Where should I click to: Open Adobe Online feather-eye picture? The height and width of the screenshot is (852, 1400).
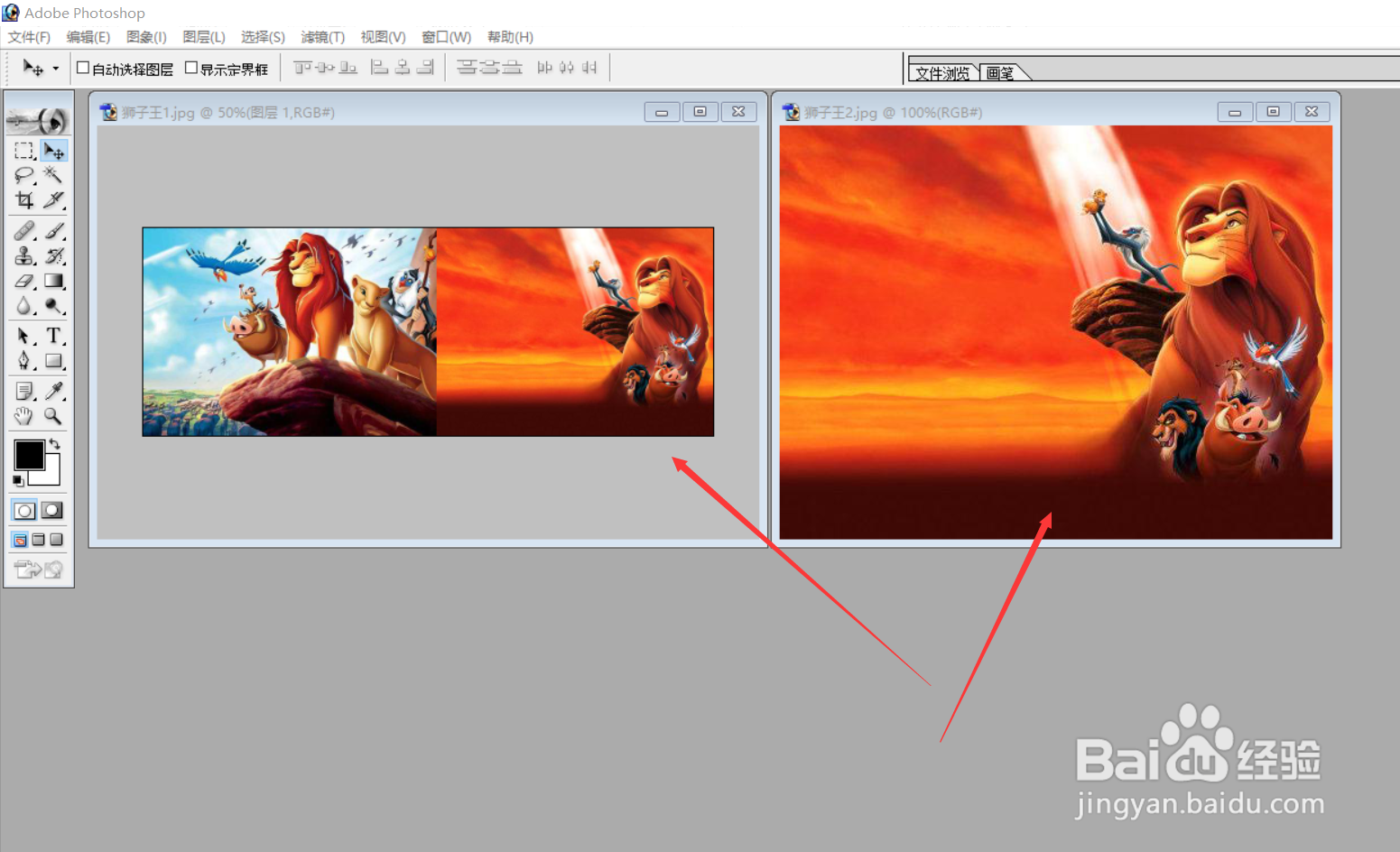(39, 119)
